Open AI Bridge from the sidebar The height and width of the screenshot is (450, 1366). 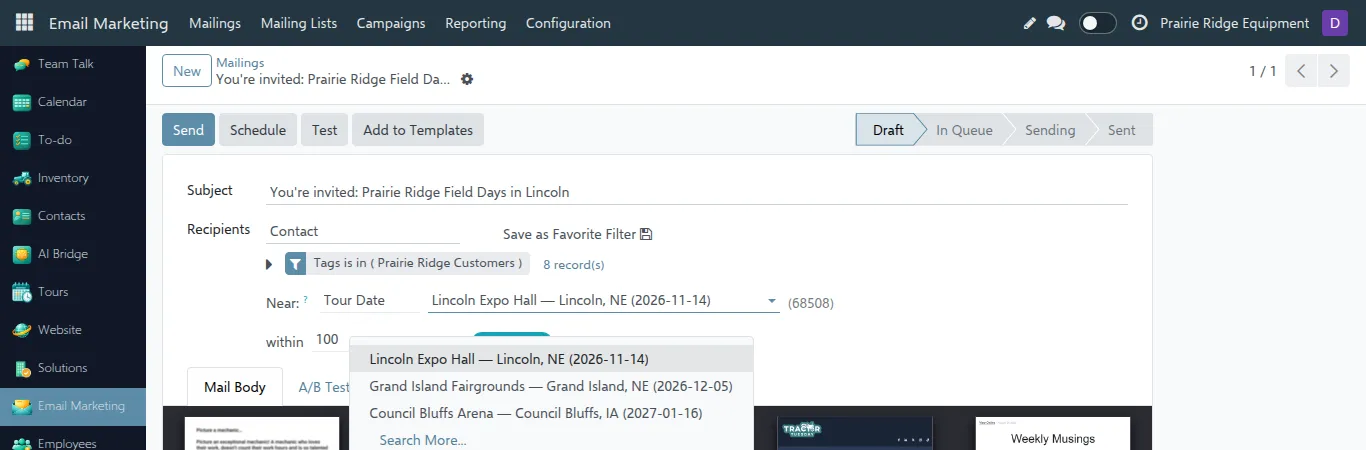[x=73, y=254]
